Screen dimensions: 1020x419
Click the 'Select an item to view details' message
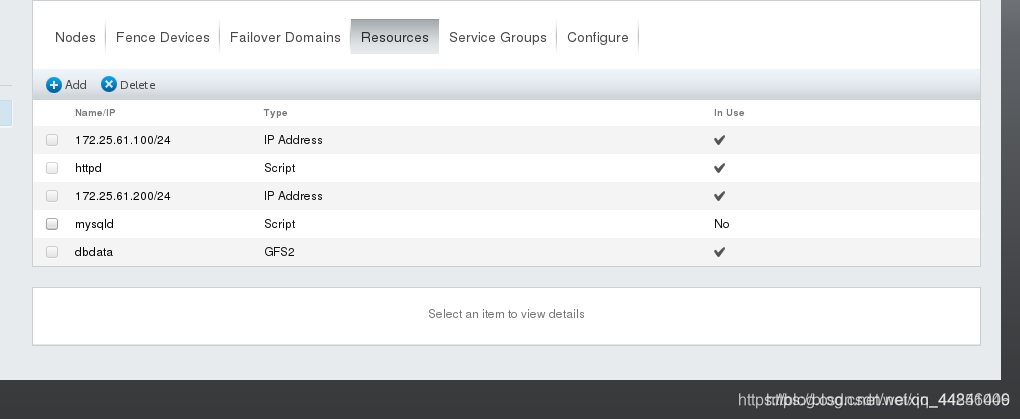click(x=506, y=314)
